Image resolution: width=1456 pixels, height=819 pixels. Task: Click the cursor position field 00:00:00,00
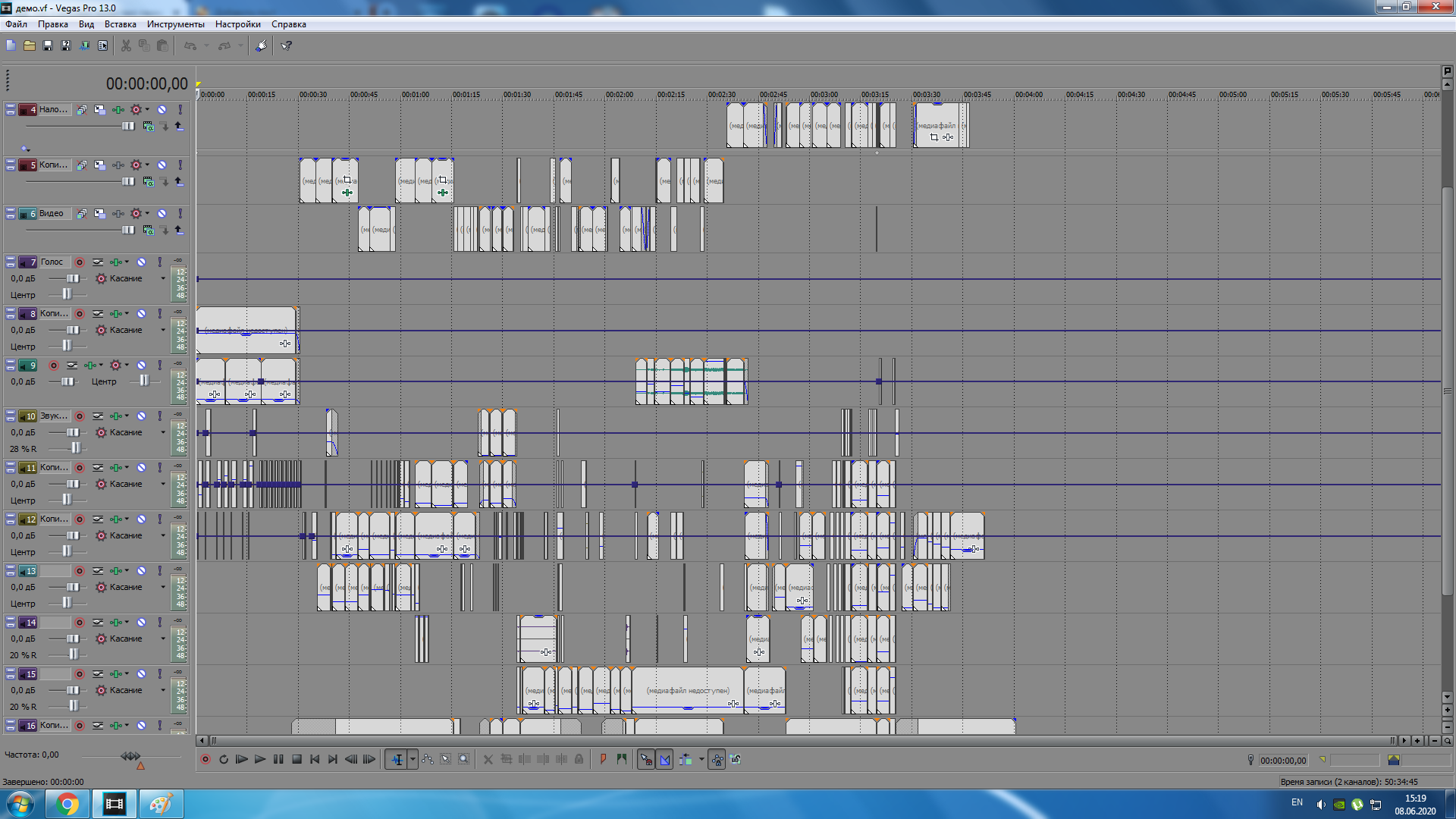[1283, 760]
